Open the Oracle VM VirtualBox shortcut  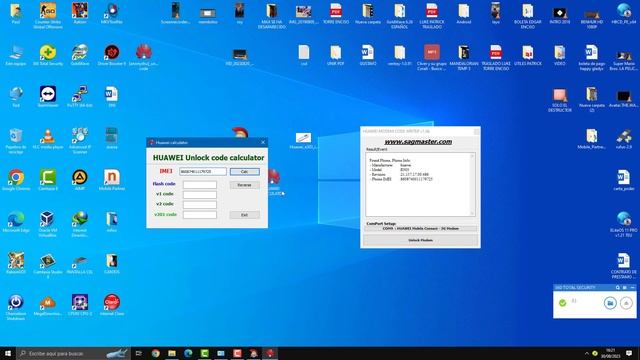point(48,224)
